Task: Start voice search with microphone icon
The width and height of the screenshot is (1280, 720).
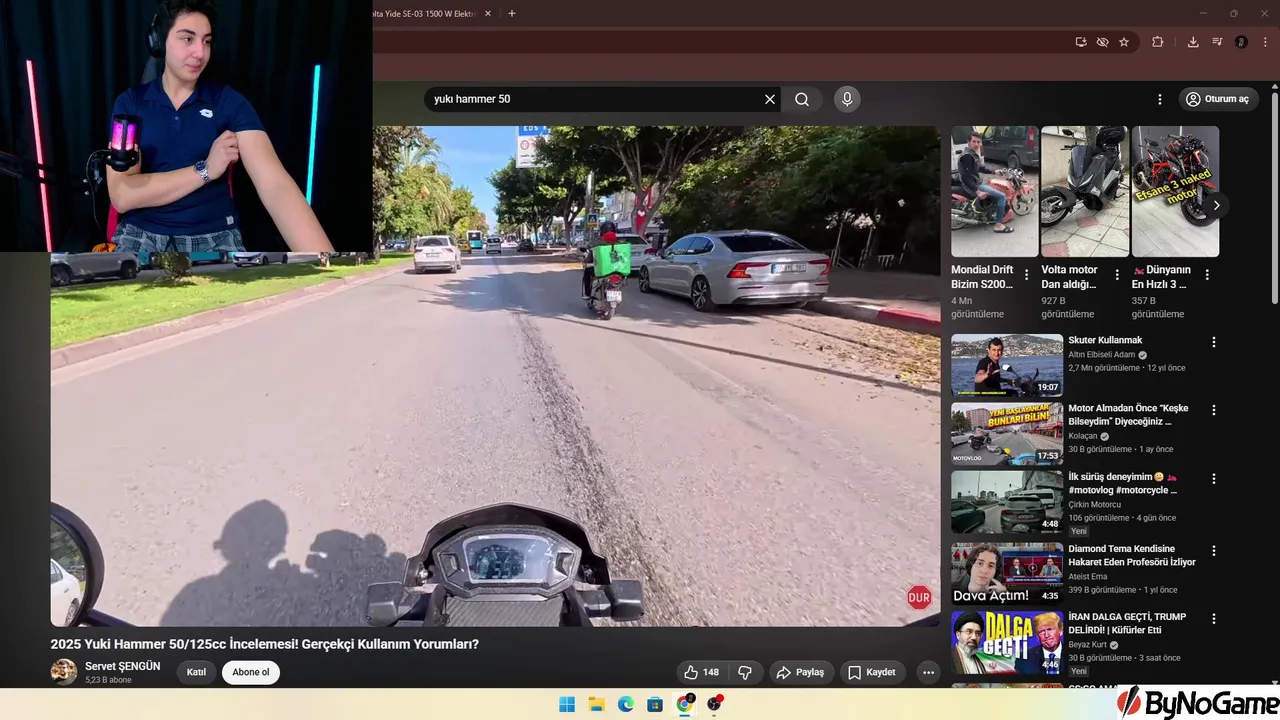Action: click(x=847, y=99)
